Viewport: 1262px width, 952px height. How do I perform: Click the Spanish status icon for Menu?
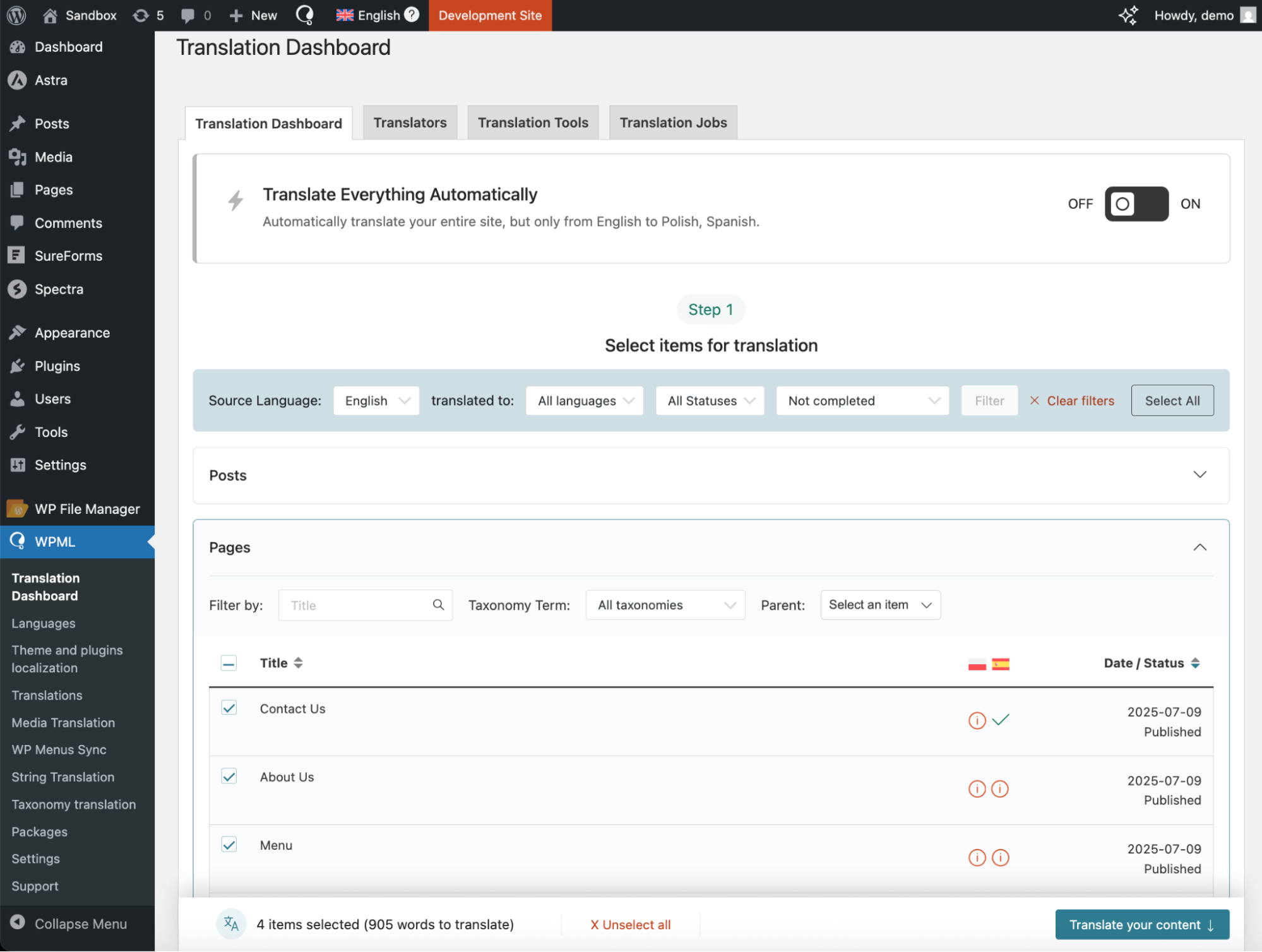pyautogui.click(x=1001, y=857)
